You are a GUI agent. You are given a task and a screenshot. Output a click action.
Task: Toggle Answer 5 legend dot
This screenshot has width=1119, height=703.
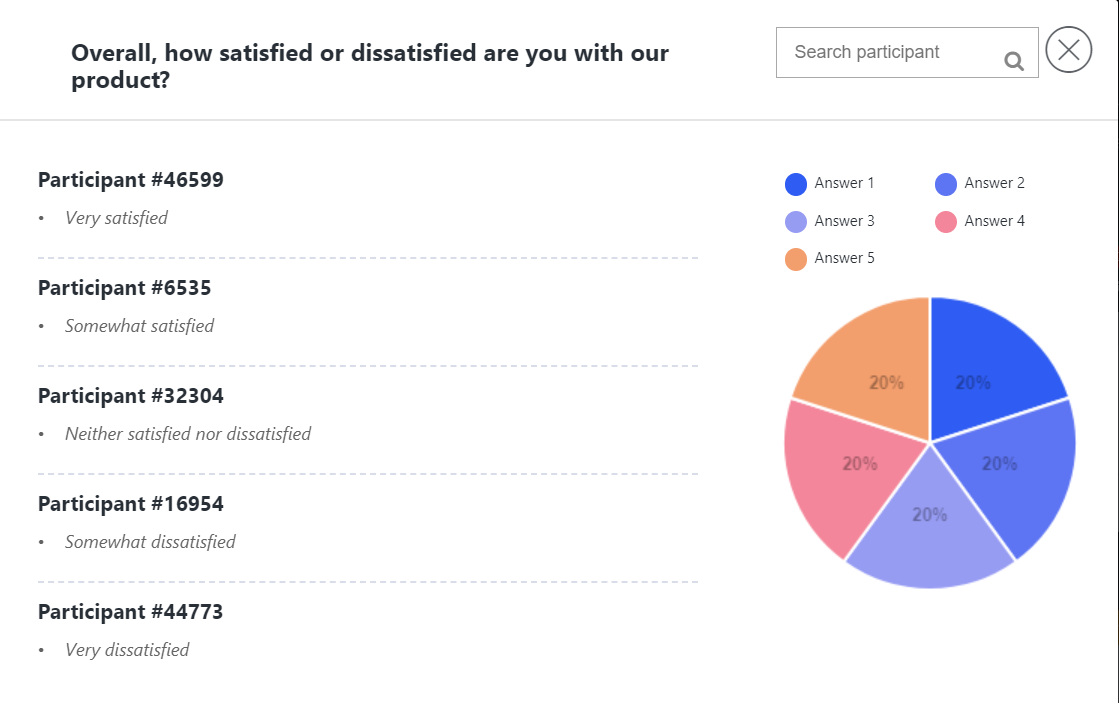click(x=796, y=260)
